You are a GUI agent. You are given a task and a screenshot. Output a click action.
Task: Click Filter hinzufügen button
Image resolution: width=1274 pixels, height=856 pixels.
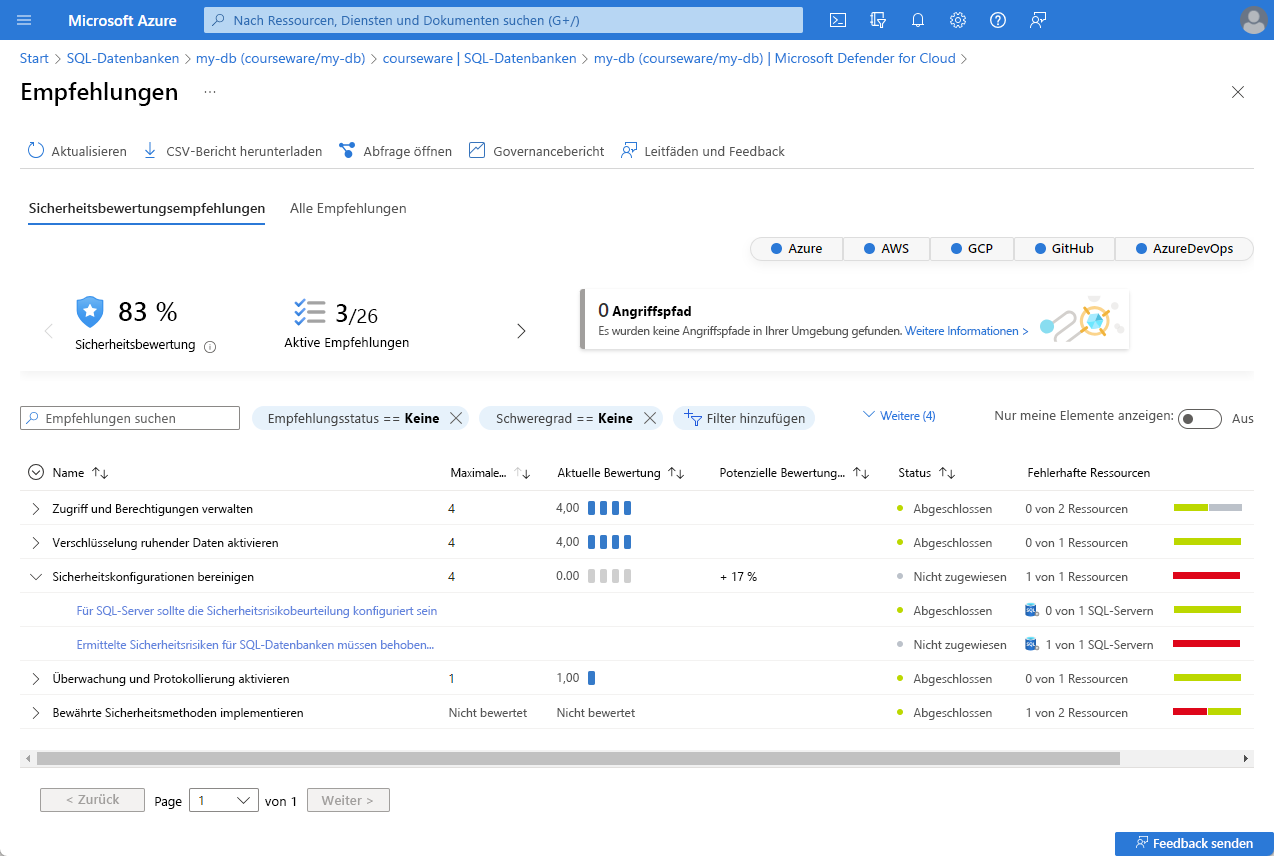[x=744, y=418]
